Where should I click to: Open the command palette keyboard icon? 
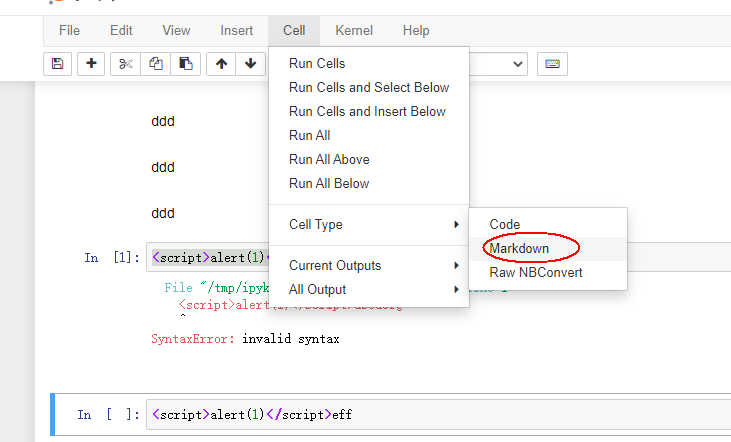point(552,64)
